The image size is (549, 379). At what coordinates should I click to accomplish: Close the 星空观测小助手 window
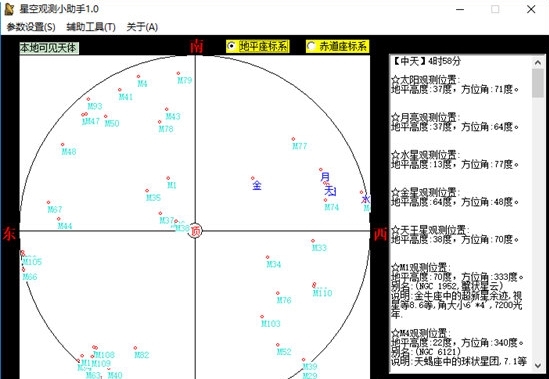tap(531, 9)
